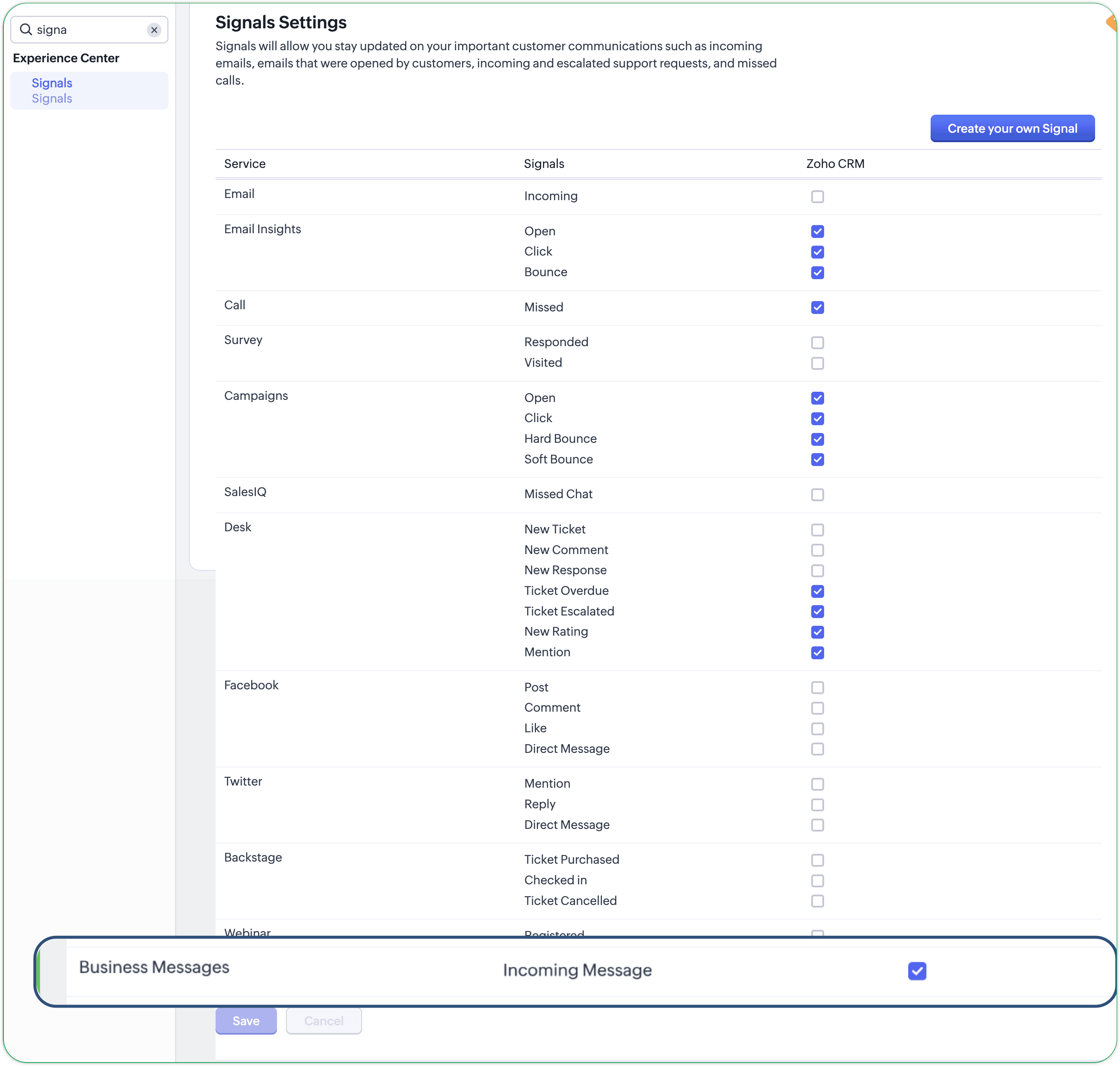Check Desk New Ticket signal

(817, 530)
